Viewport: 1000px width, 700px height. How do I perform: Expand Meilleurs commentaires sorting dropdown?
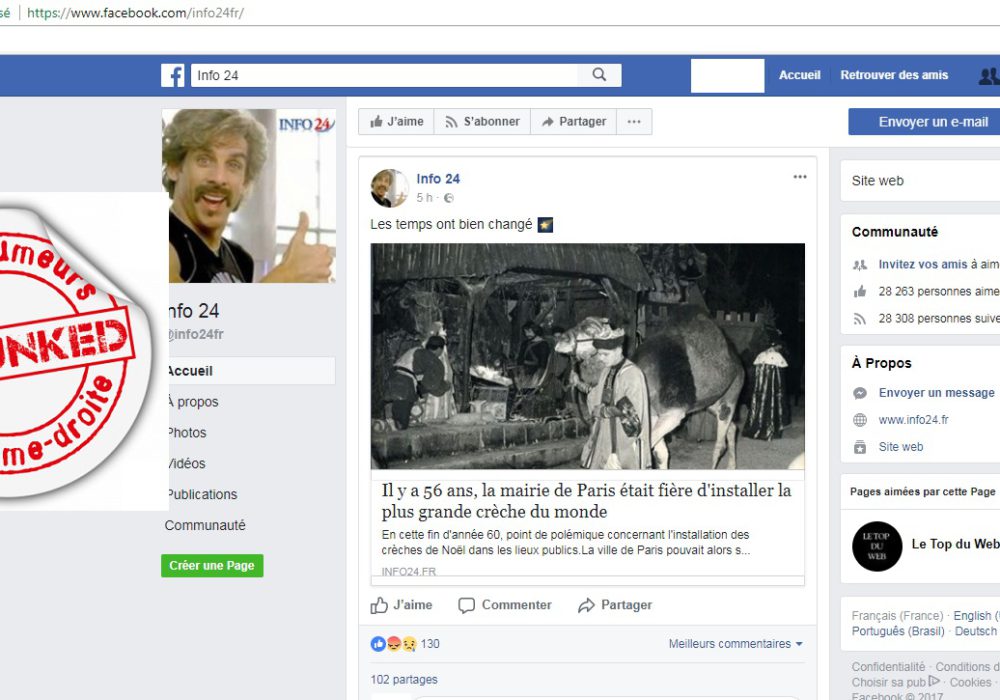click(x=735, y=644)
